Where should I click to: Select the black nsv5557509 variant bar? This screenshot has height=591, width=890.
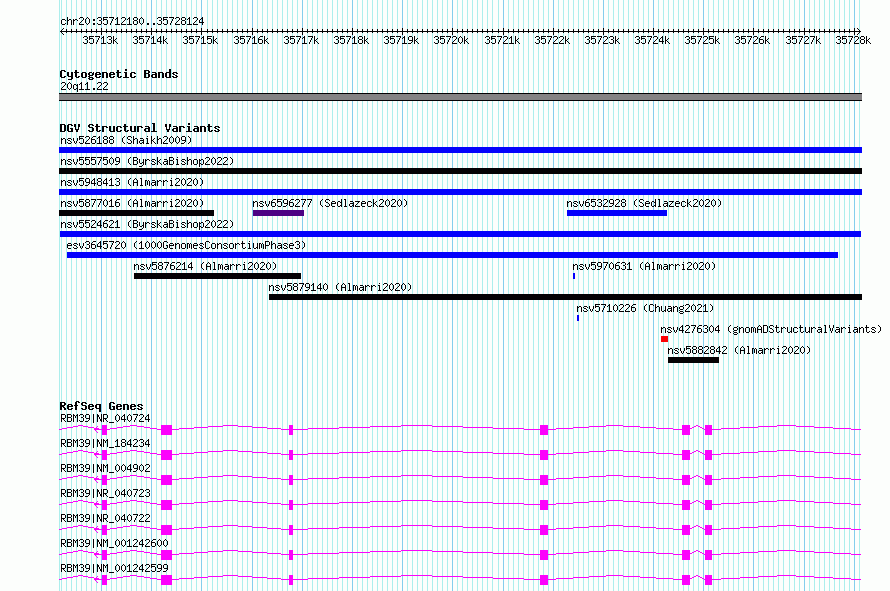tap(460, 171)
